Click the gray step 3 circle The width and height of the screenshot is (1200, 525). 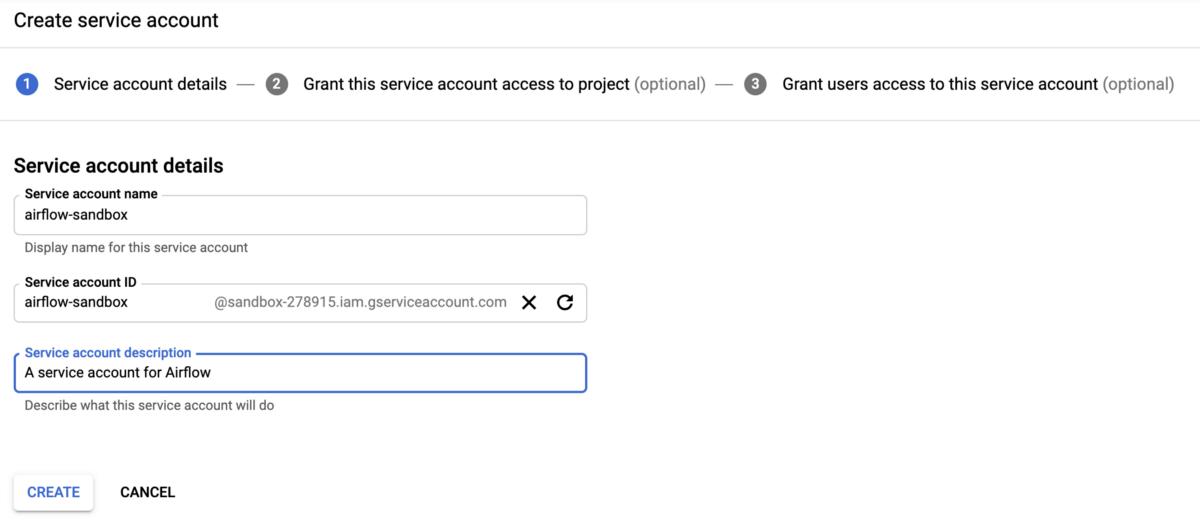[755, 84]
